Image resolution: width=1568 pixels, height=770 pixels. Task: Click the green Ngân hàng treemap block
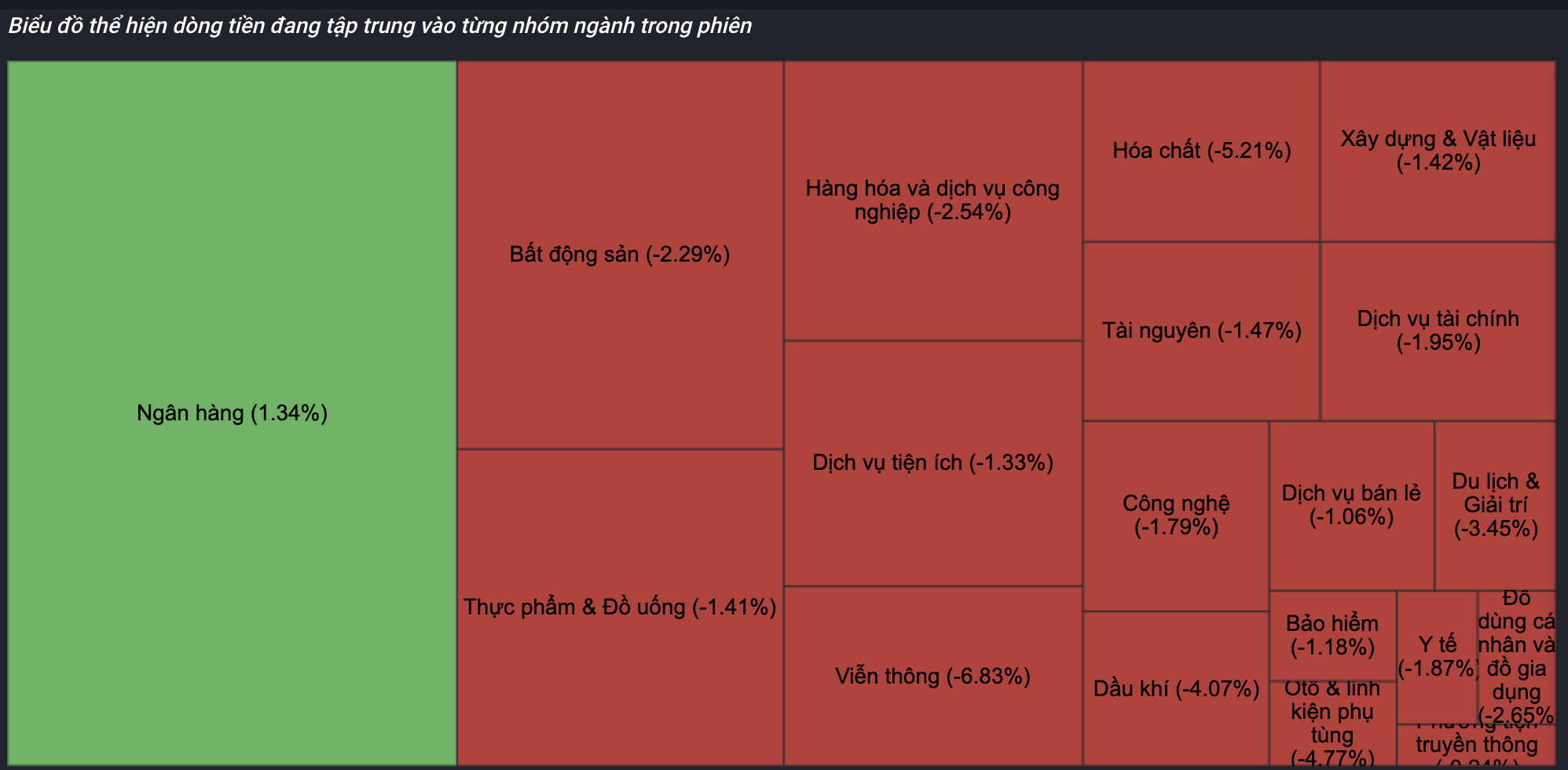(233, 413)
